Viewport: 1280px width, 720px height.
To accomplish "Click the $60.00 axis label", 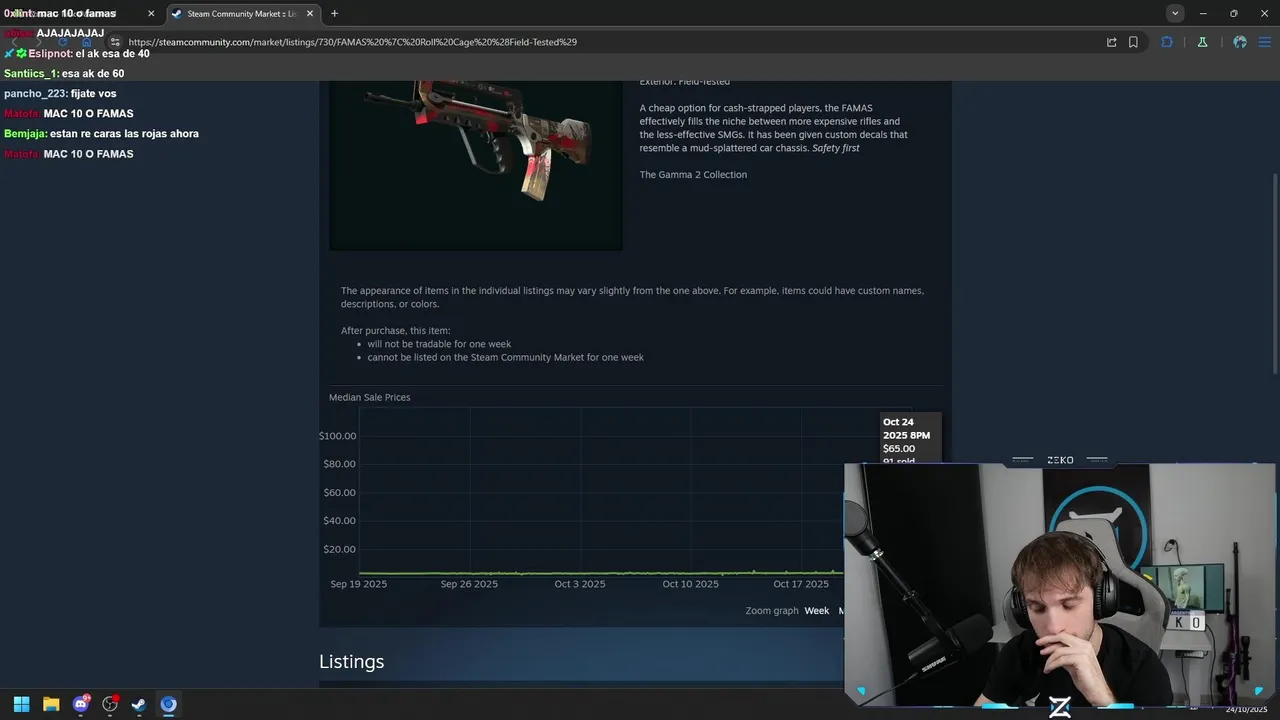I will [x=340, y=492].
